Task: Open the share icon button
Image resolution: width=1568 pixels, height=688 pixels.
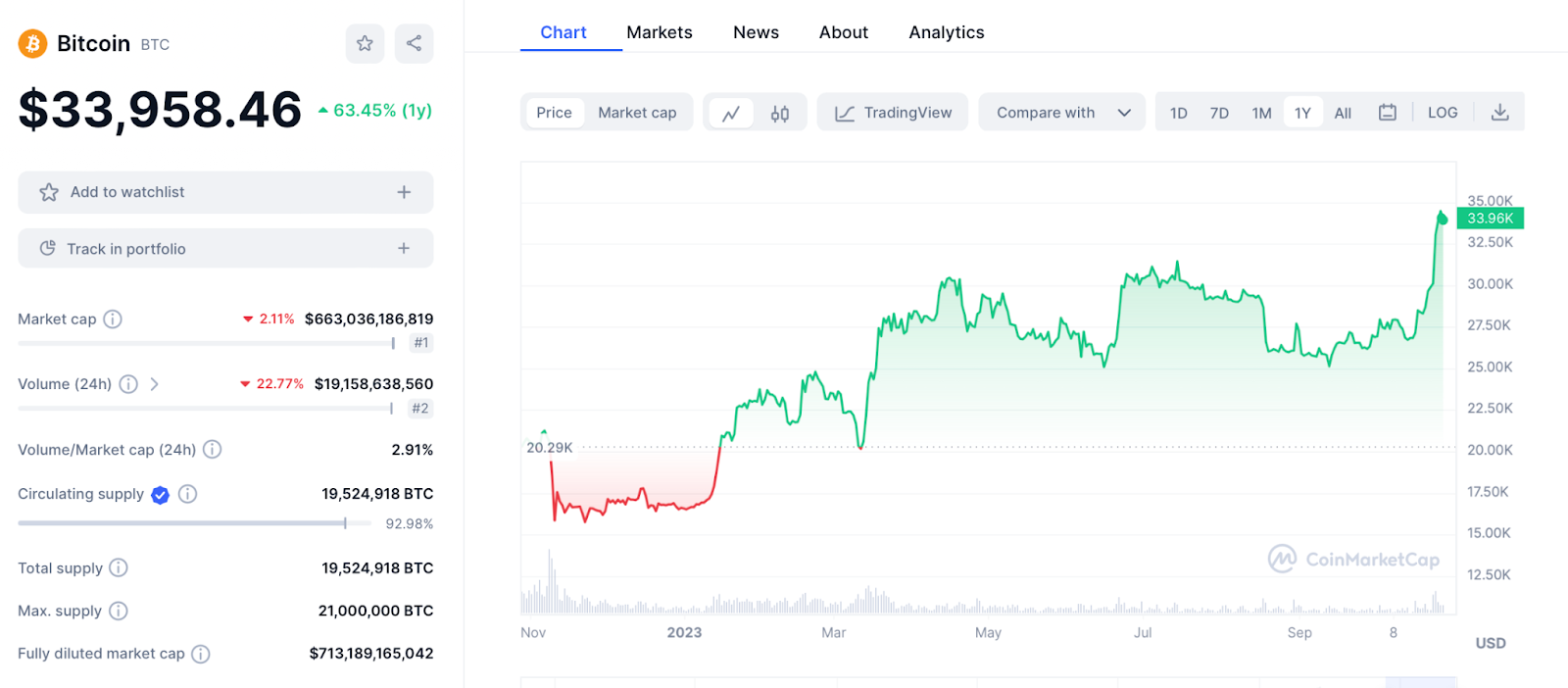Action: (x=414, y=43)
